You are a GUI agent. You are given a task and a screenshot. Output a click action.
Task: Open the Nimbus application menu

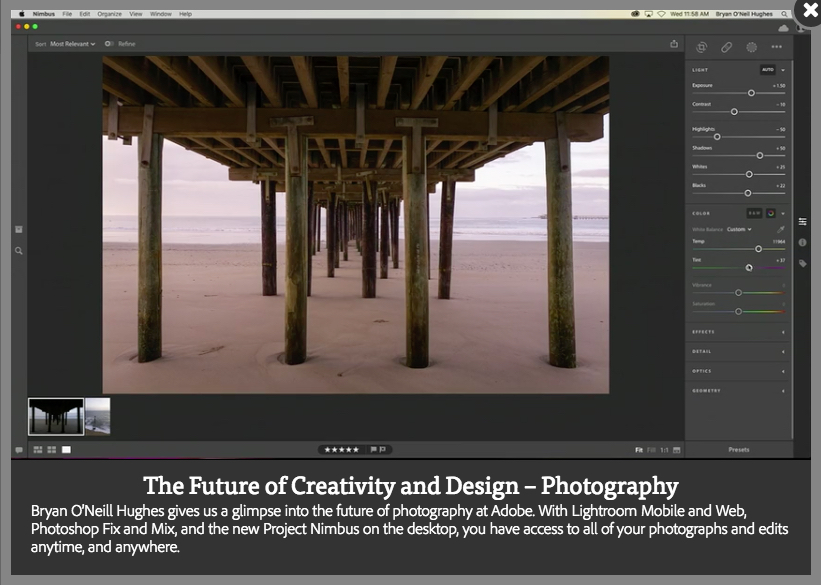click(43, 14)
